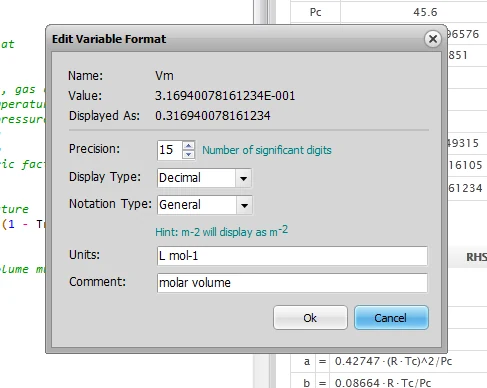Click variable a in the equations table
Image resolution: width=487 pixels, height=388 pixels.
point(307,361)
